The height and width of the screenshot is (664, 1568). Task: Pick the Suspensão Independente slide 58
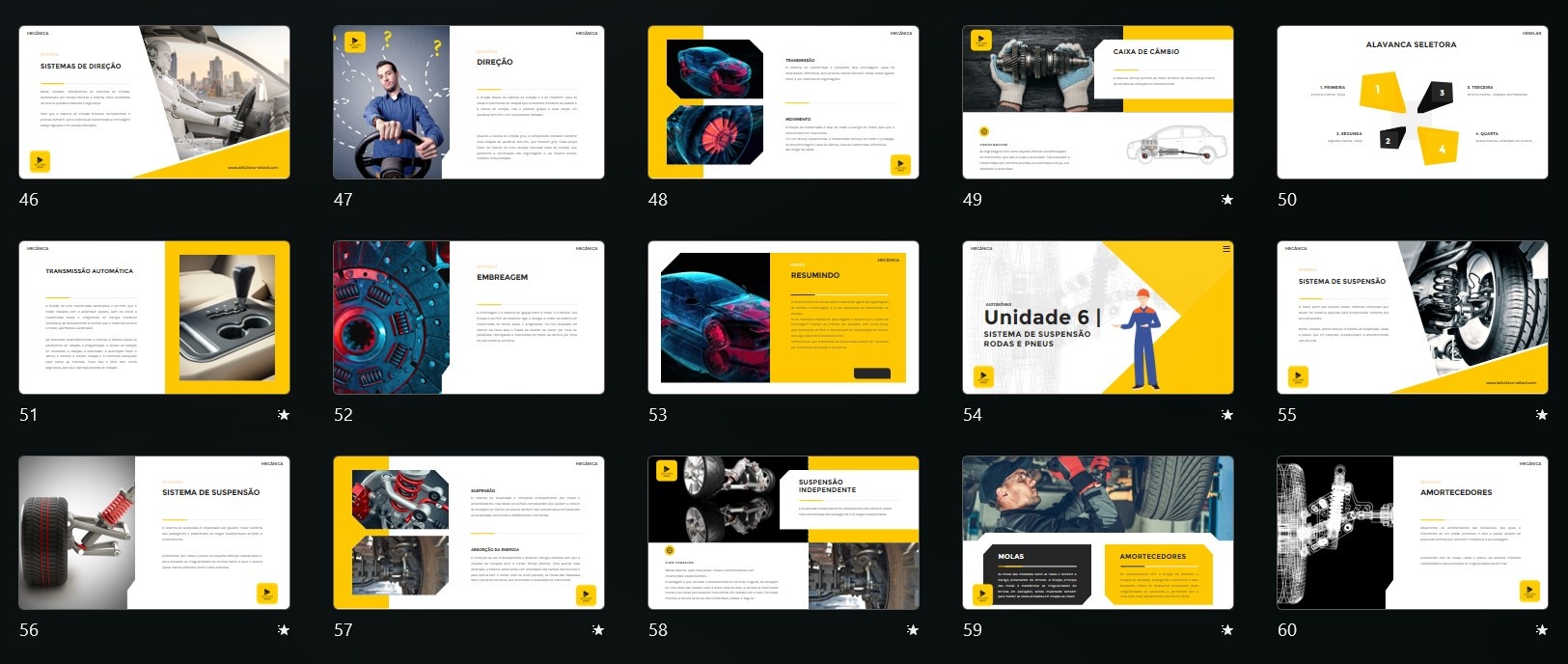[784, 533]
